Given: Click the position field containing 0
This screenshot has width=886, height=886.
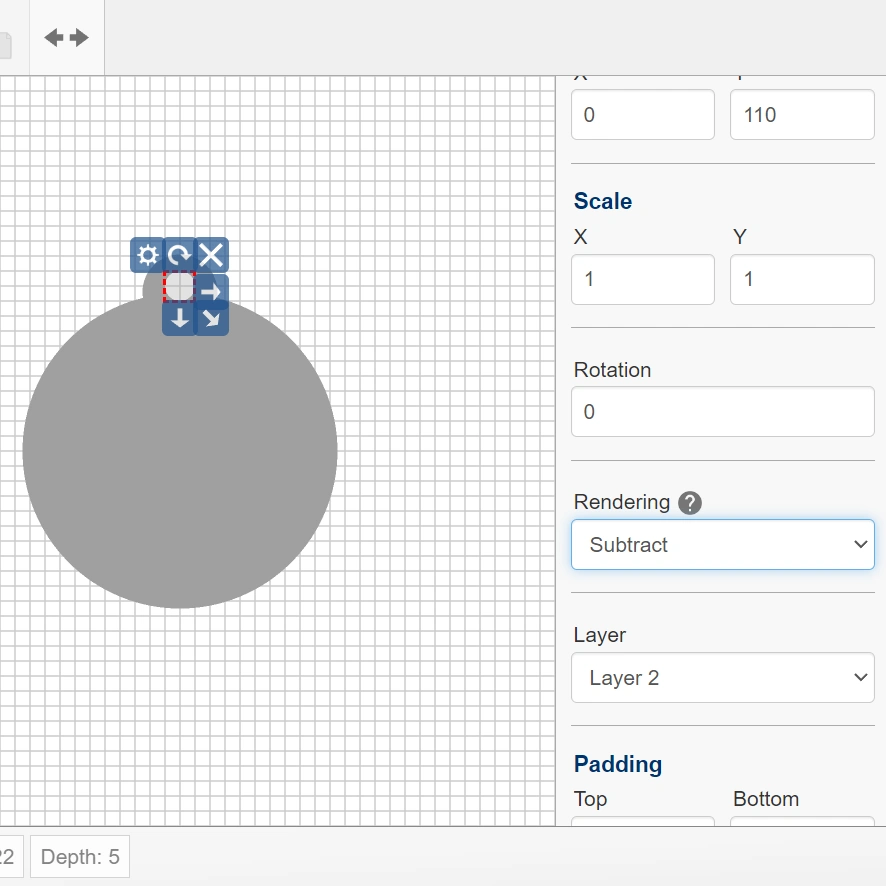Looking at the screenshot, I should [x=642, y=114].
